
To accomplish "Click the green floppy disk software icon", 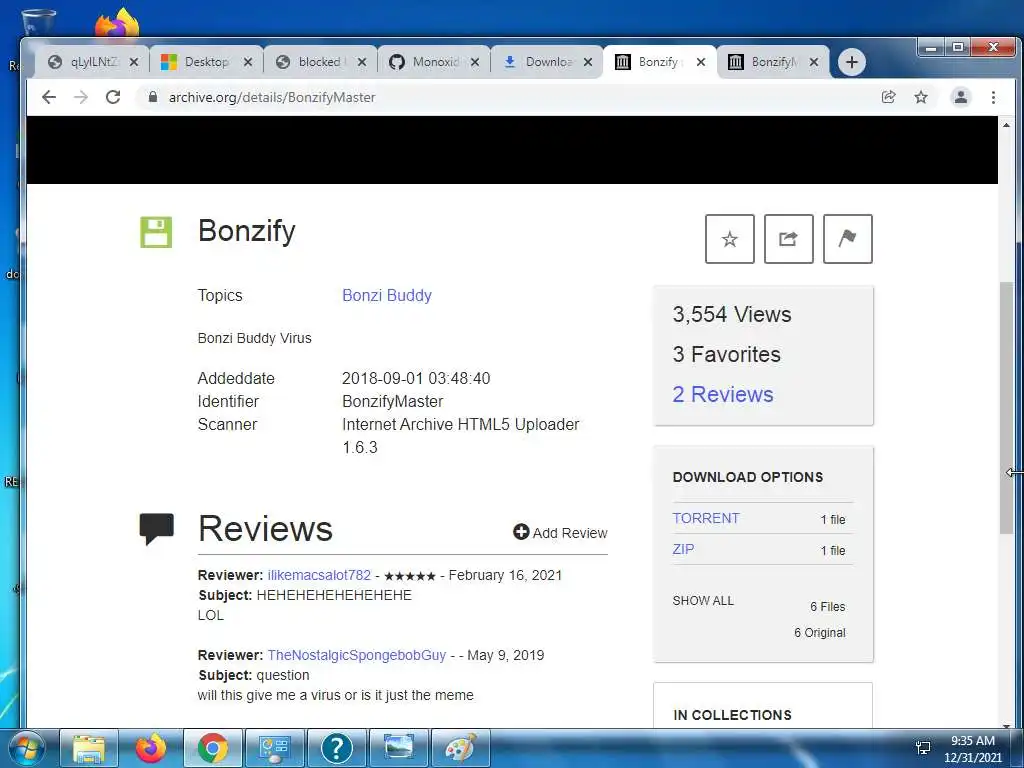I will pos(156,232).
